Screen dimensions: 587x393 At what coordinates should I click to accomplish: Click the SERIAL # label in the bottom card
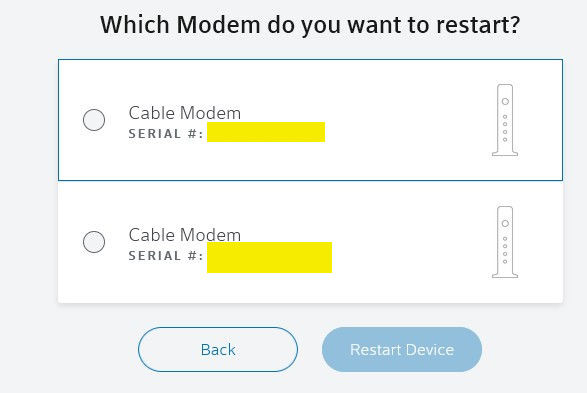click(x=166, y=256)
